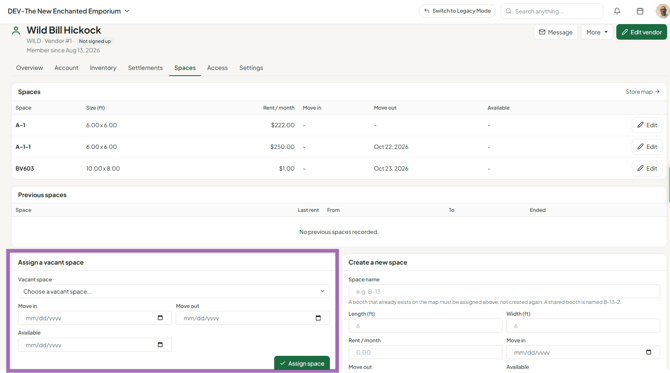Click the Create space Move in date field
This screenshot has width=670, height=373.
point(583,352)
